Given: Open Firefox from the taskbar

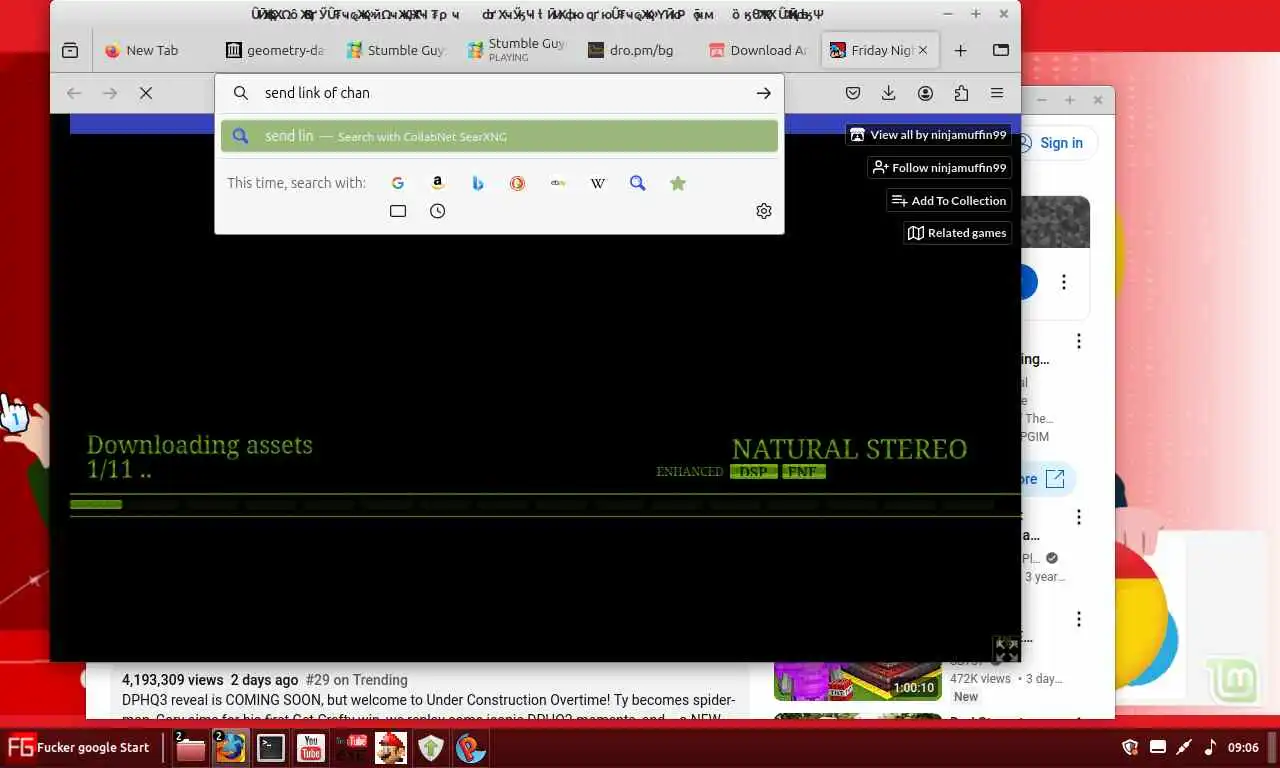Looking at the screenshot, I should pos(230,748).
